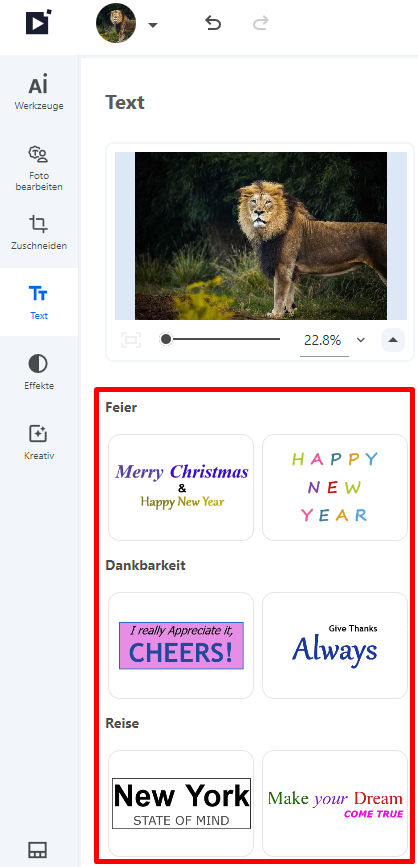Click the fit-to-screen icon below preview
The width and height of the screenshot is (418, 867).
(x=131, y=340)
